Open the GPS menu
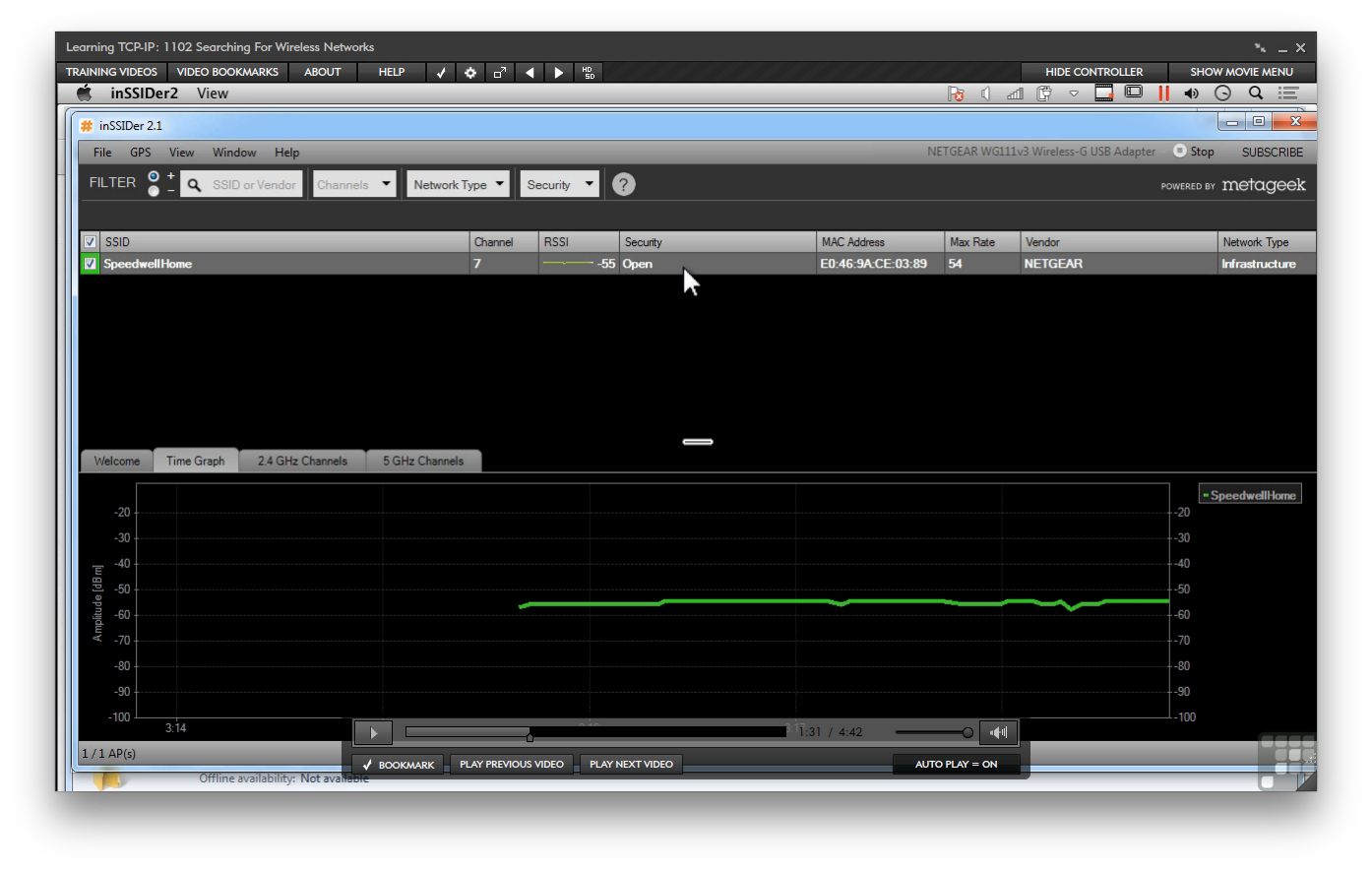This screenshot has height=870, width=1372. click(141, 153)
